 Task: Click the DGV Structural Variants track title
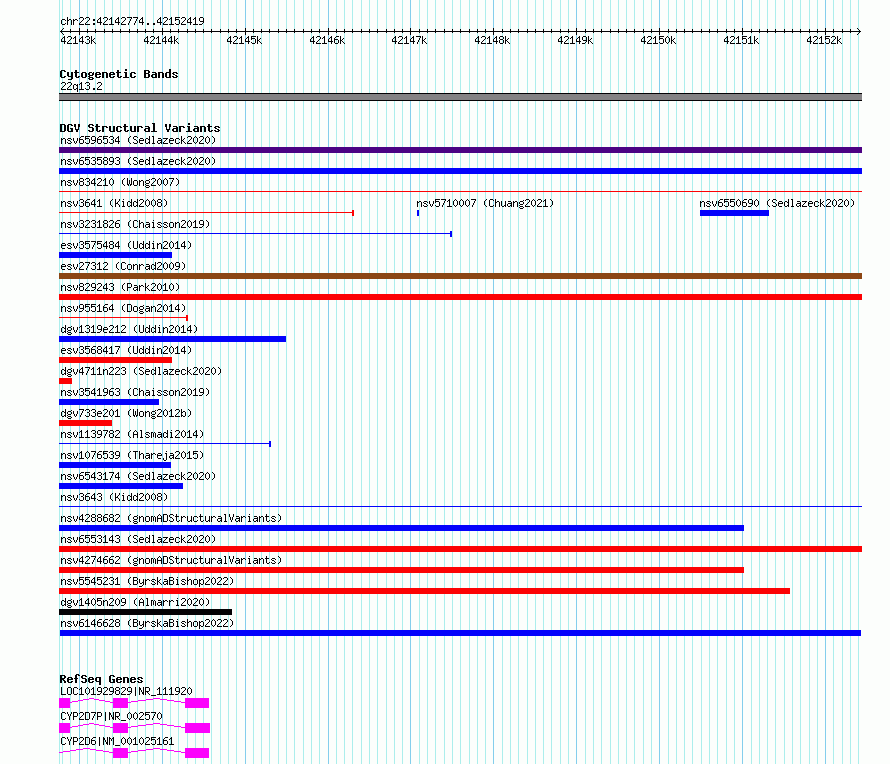(x=140, y=128)
